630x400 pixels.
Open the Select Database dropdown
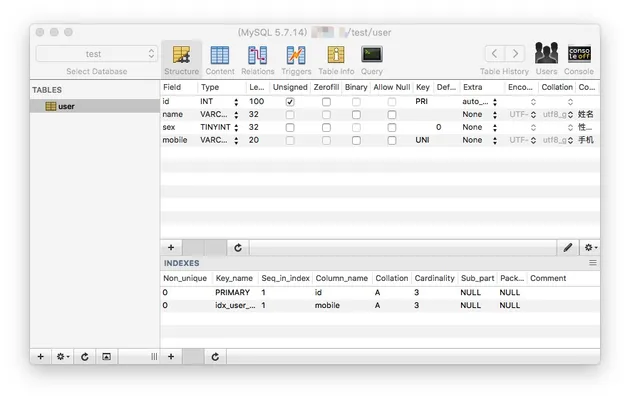(x=96, y=54)
